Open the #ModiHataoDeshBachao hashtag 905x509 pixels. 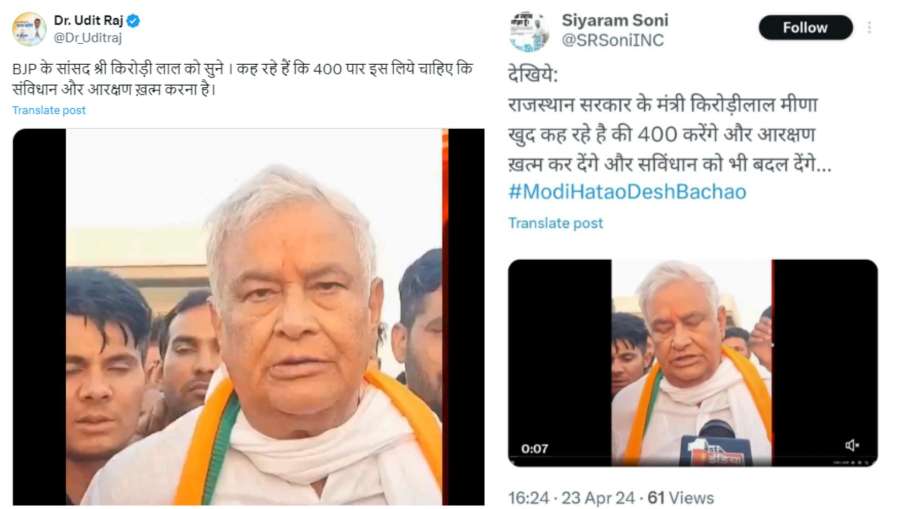pos(627,192)
